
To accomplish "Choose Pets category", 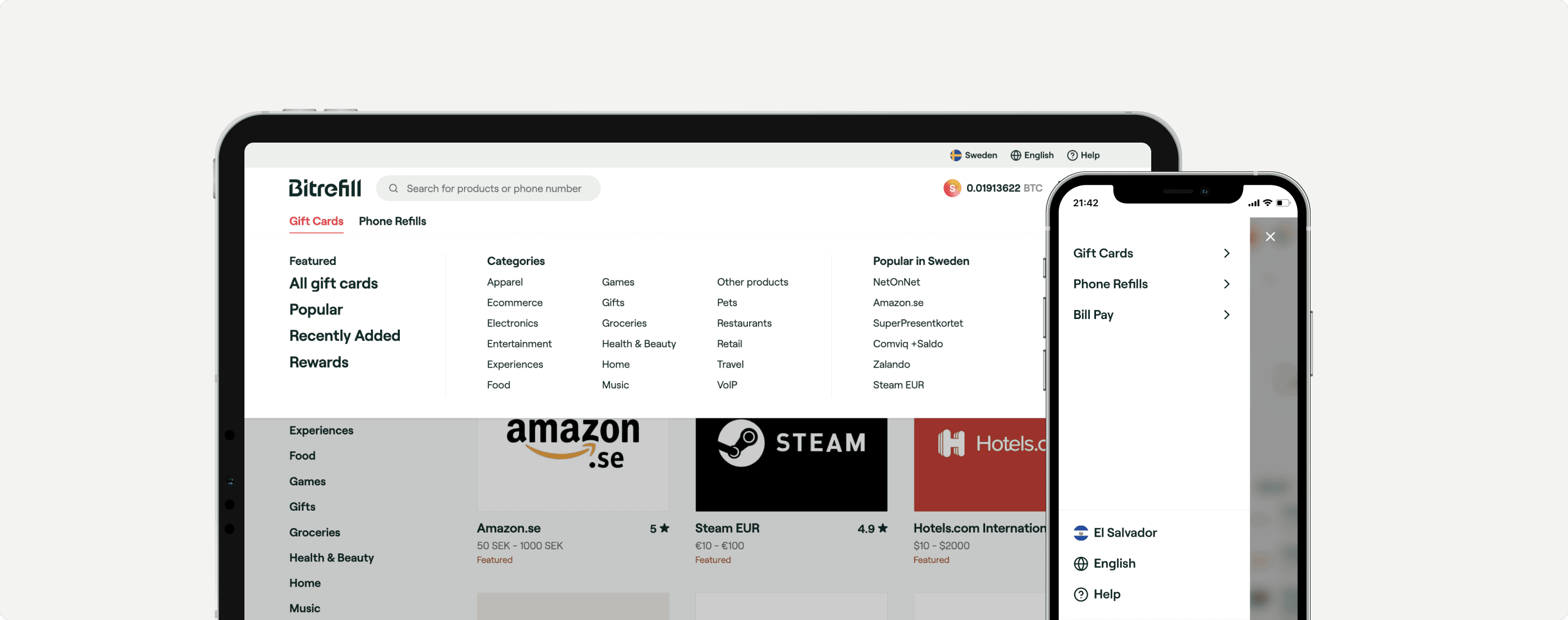I will coord(727,303).
